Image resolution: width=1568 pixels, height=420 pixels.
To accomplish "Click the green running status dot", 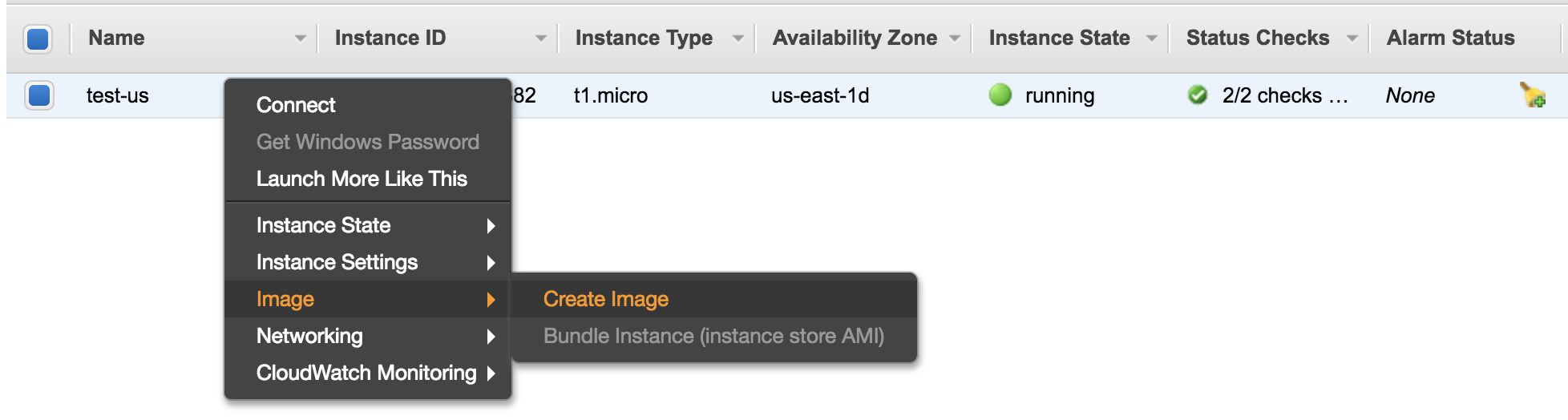I will point(1000,95).
